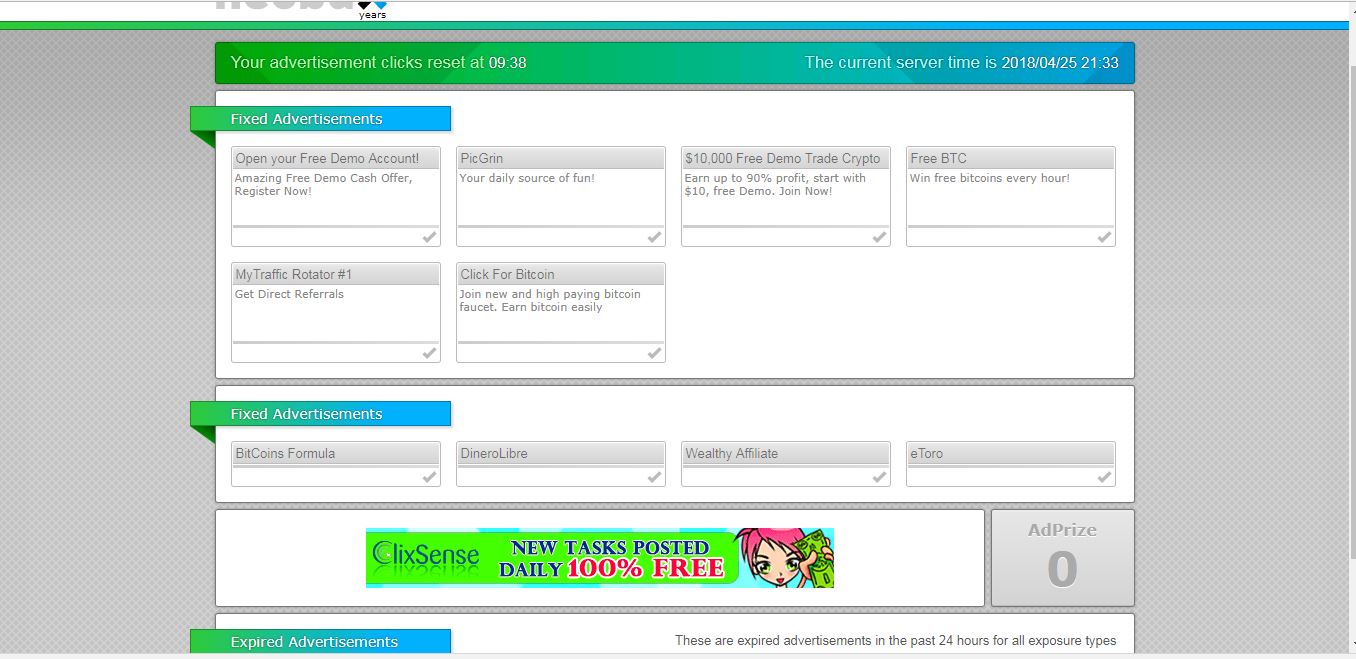Screen dimensions: 1356x659
Task: Click the checkmark icon on the eToro ad
Action: [1104, 477]
